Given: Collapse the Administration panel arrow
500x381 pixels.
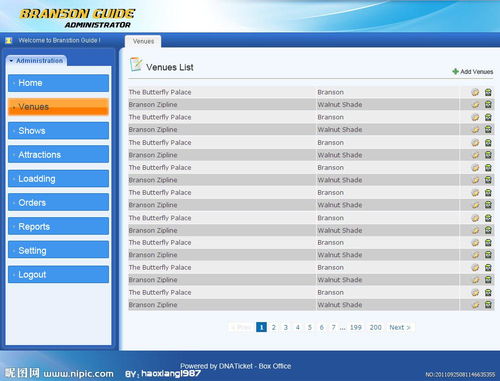Looking at the screenshot, I should point(11,61).
